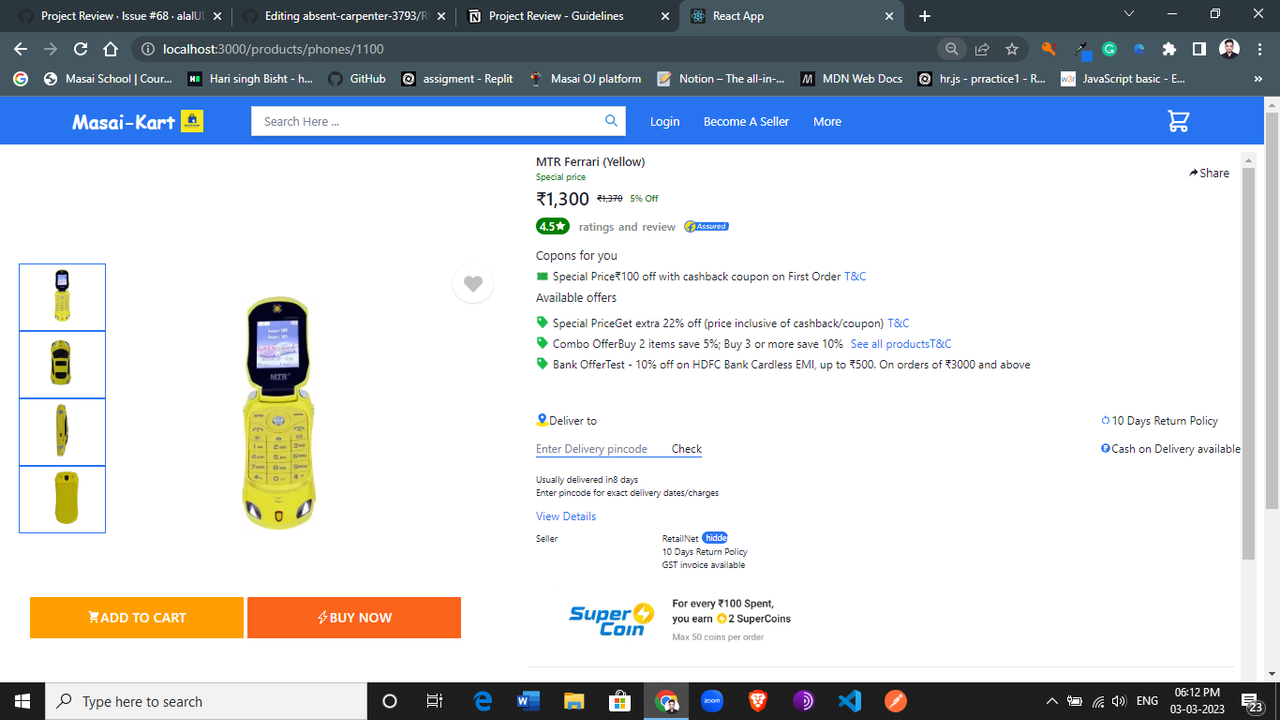
Task: Open Microsoft Store from taskbar
Action: (620, 701)
